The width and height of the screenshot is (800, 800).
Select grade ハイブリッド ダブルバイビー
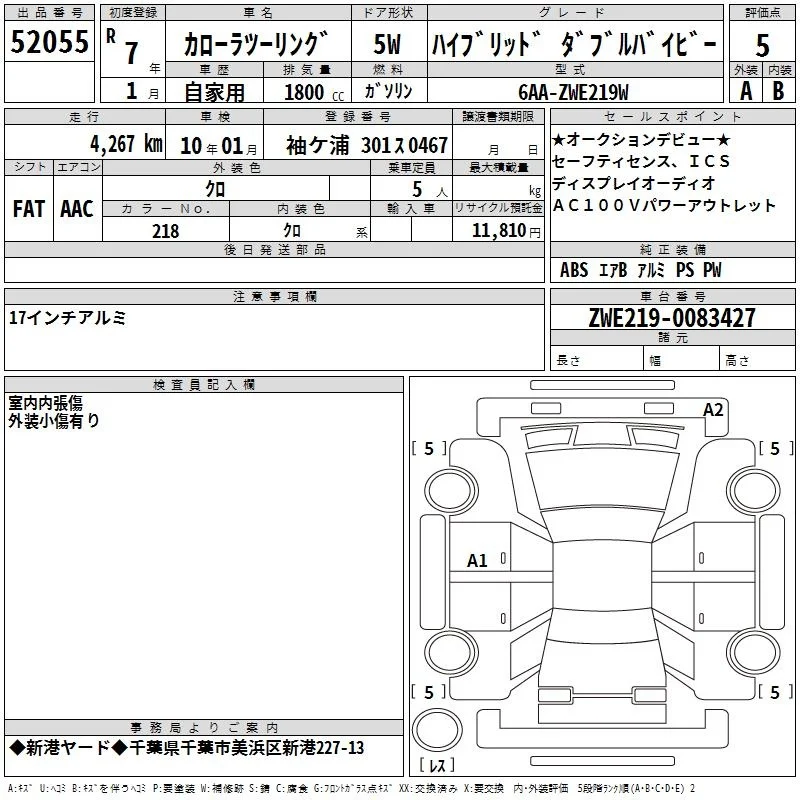574,44
